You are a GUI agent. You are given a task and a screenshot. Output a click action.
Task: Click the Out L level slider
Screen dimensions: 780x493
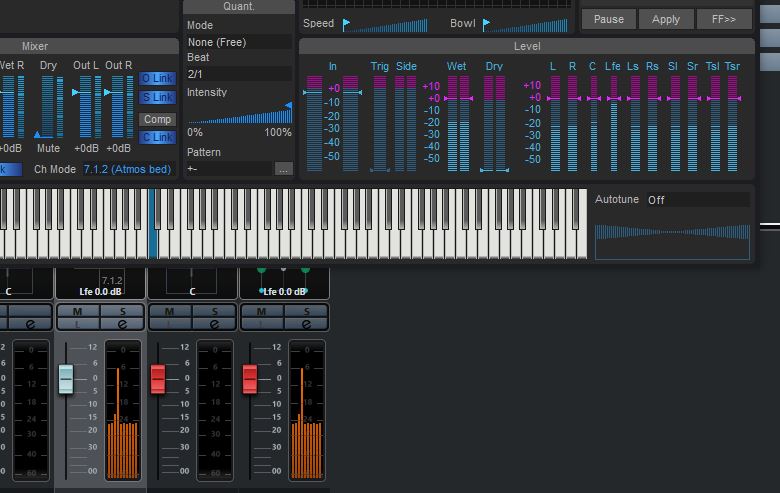[x=87, y=106]
